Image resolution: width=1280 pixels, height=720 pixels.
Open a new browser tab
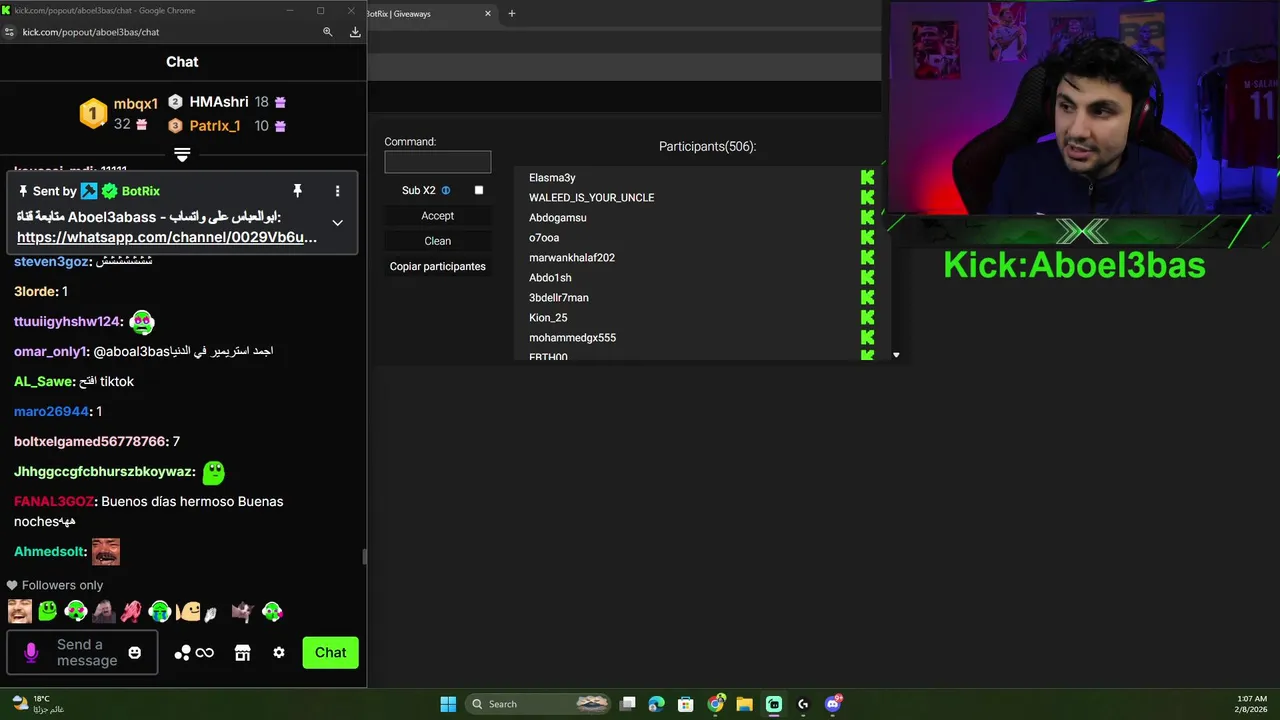[512, 14]
